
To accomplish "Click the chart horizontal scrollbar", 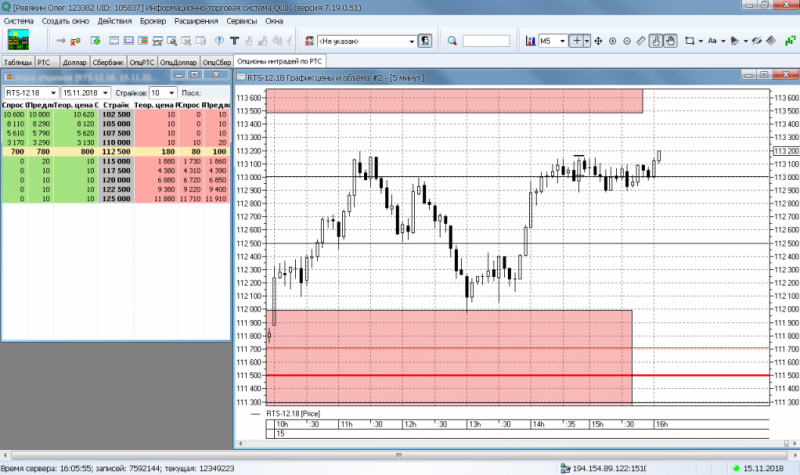I will point(516,443).
